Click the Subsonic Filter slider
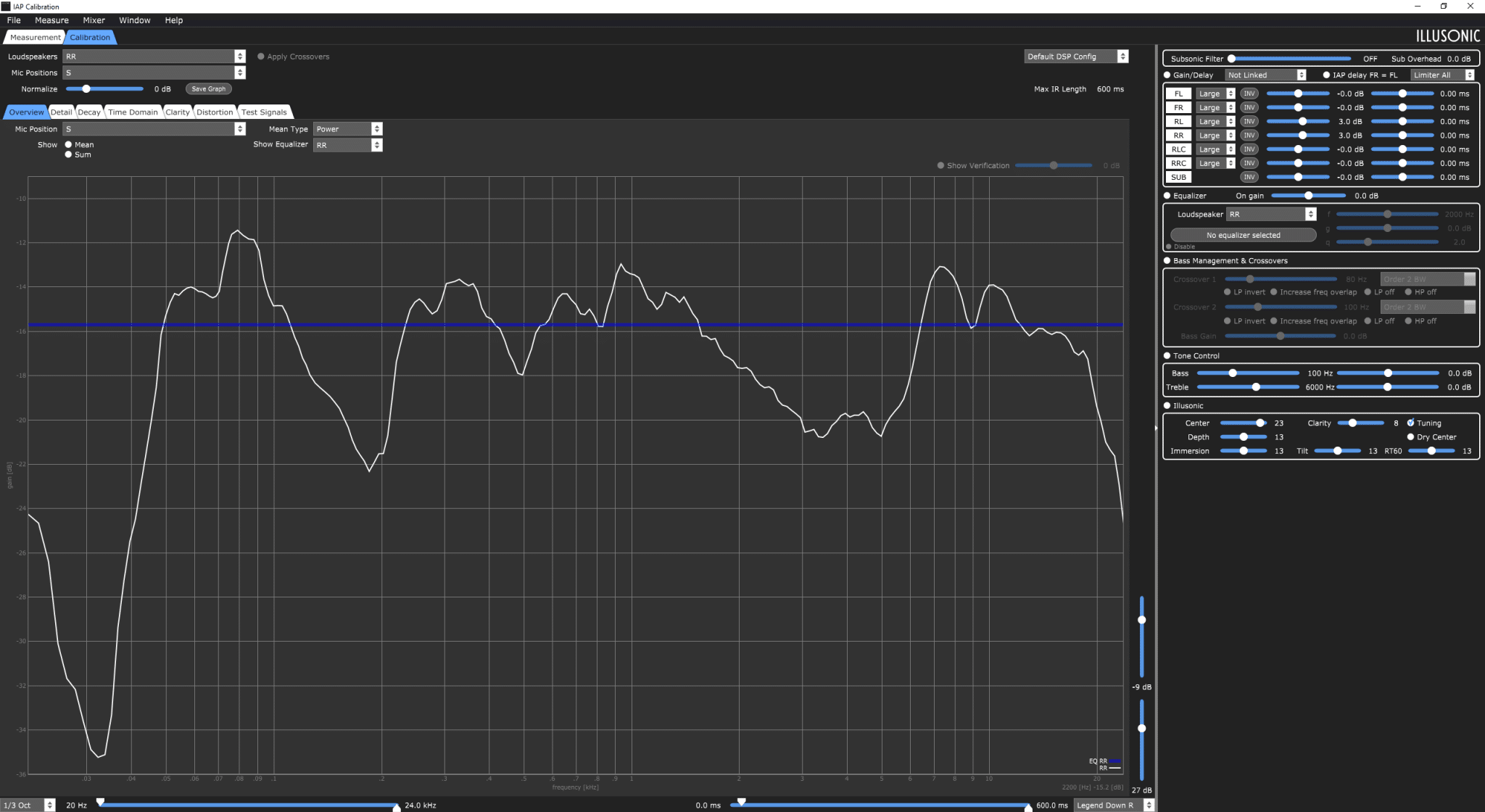This screenshot has width=1485, height=812. coord(1289,59)
